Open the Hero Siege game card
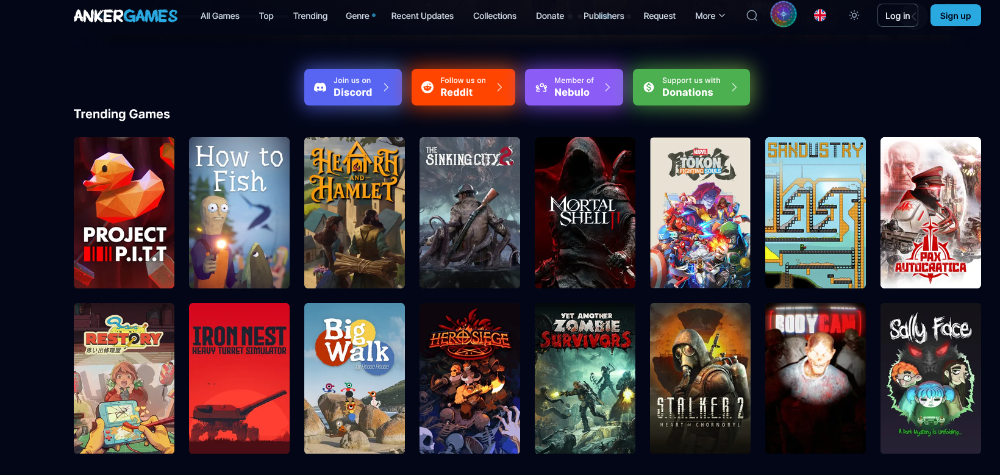 [469, 378]
